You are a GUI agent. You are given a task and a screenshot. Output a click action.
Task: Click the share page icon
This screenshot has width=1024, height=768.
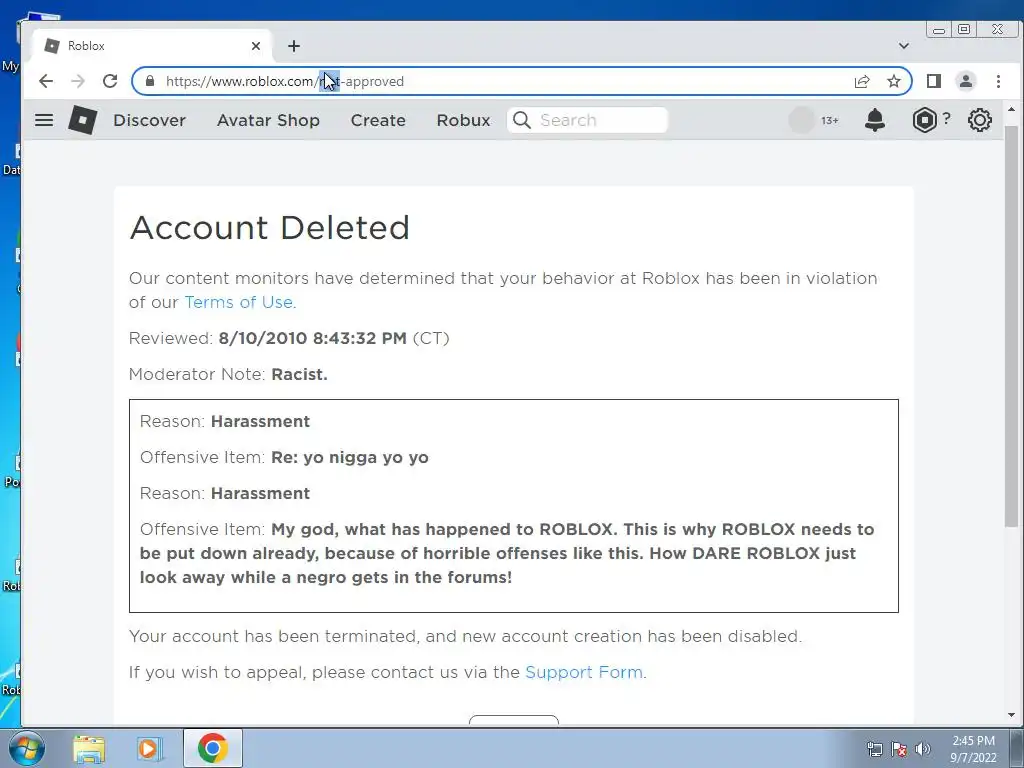click(862, 81)
